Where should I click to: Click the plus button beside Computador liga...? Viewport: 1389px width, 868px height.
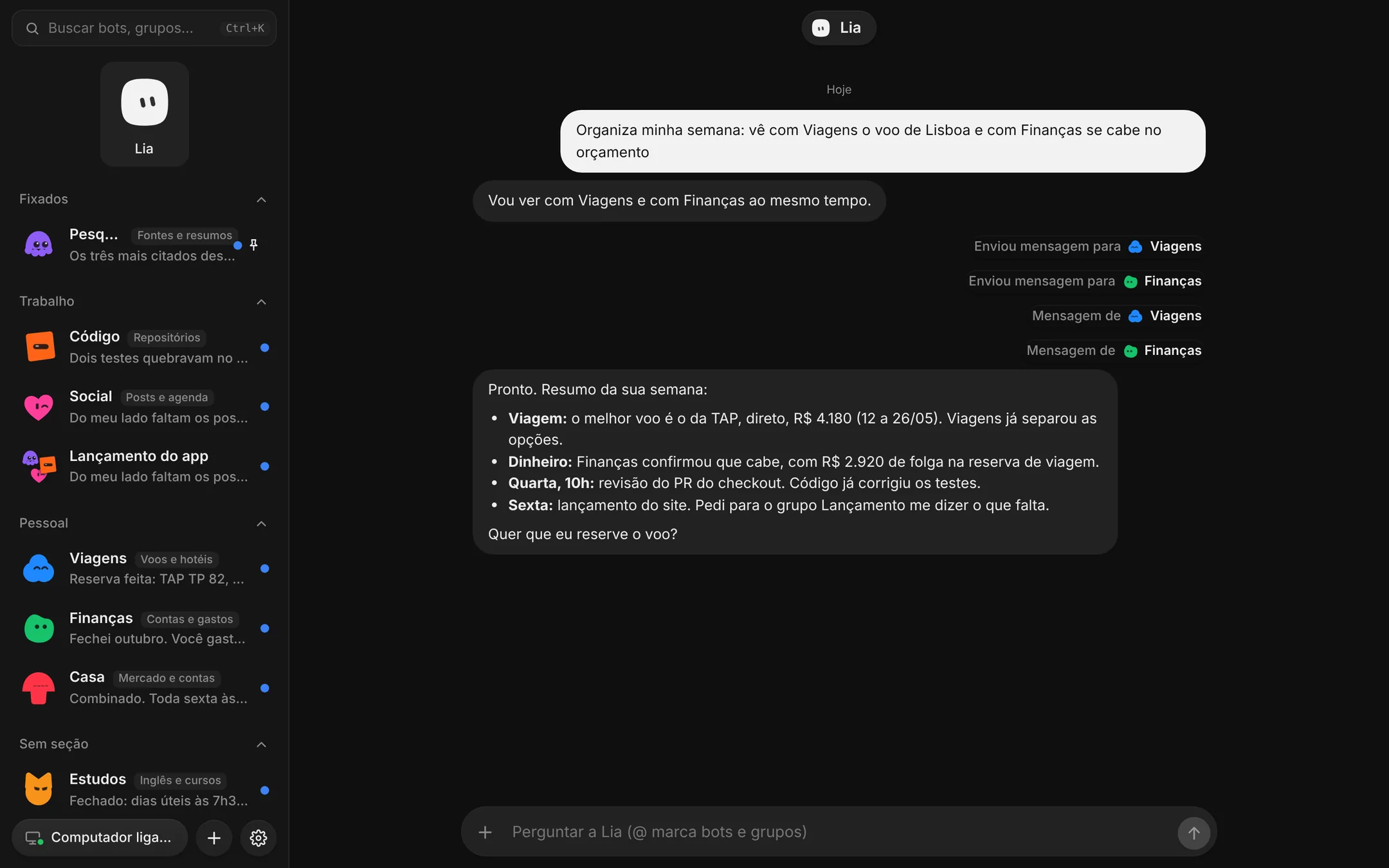214,838
